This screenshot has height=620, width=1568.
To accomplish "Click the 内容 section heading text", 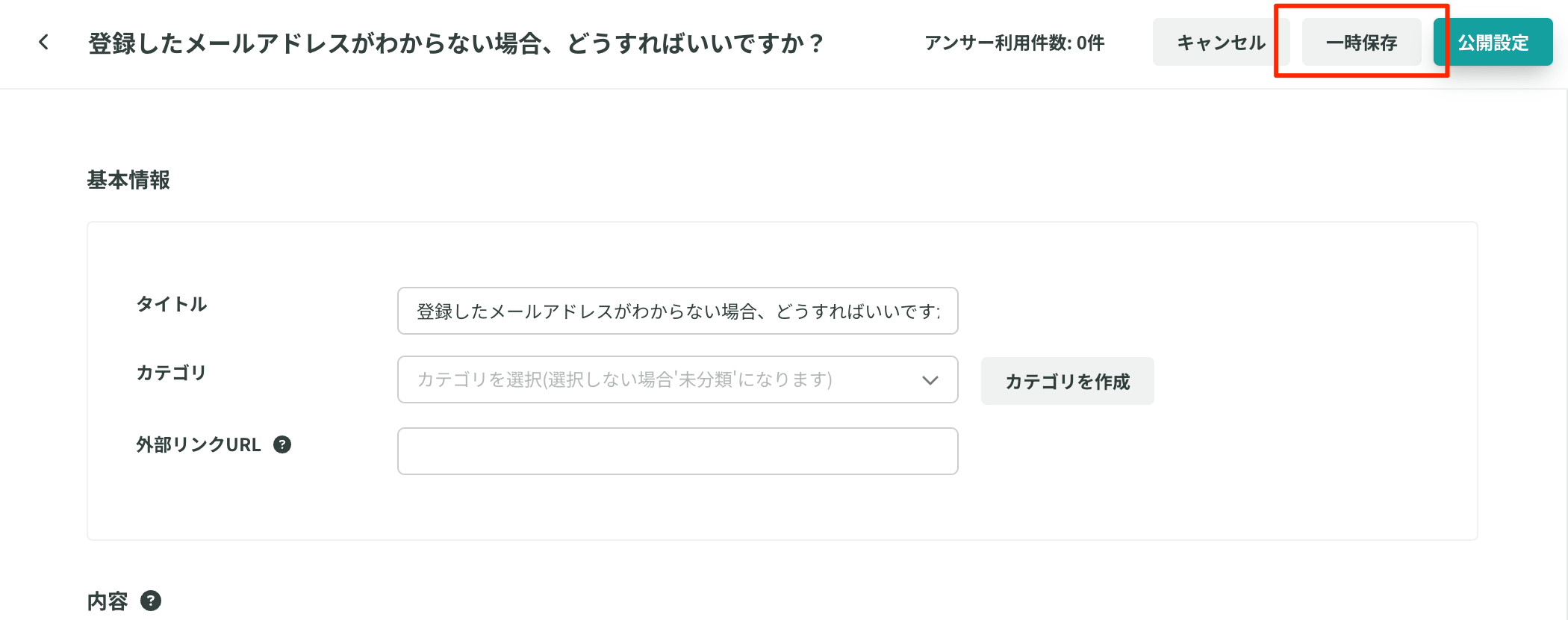I will click(108, 601).
